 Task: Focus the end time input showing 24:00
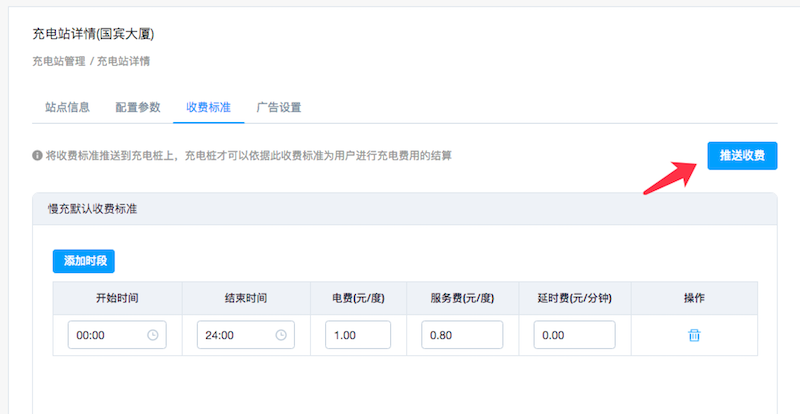point(235,336)
